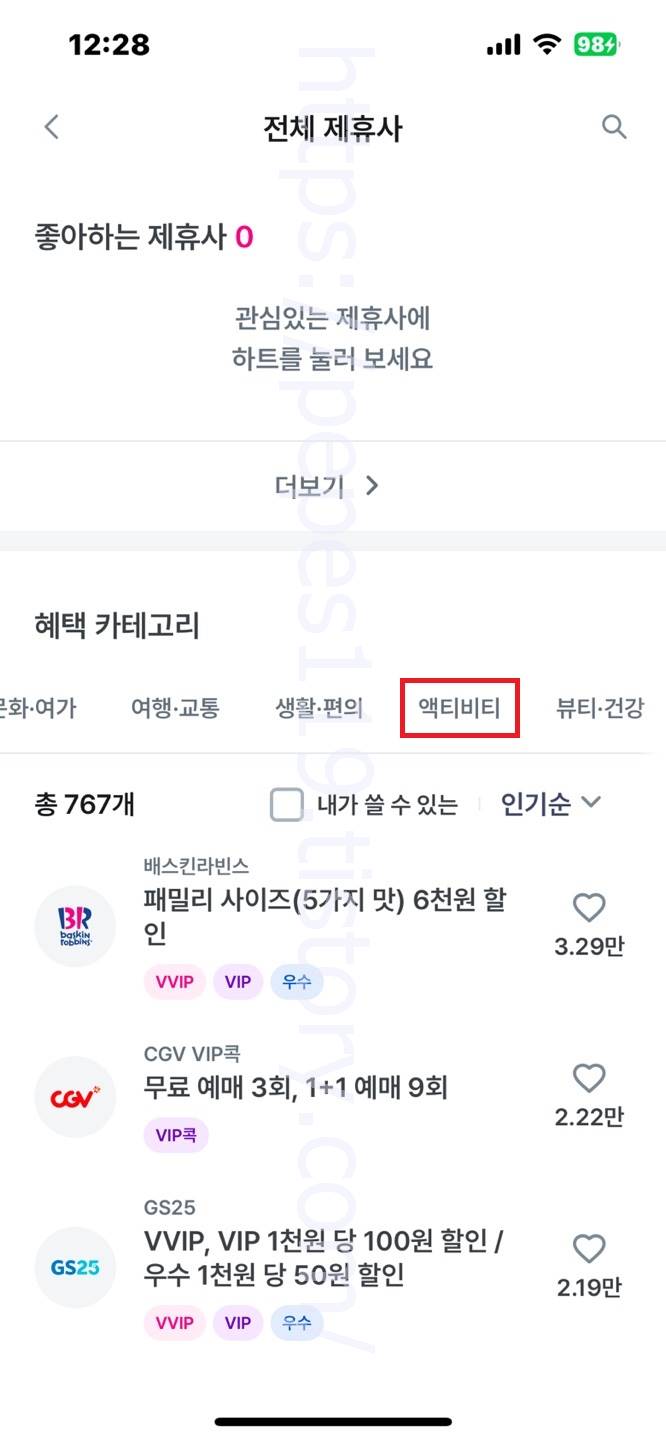Open 무료 예매 3회 CGV offer
The height and width of the screenshot is (1440, 666).
pyautogui.click(x=296, y=1087)
